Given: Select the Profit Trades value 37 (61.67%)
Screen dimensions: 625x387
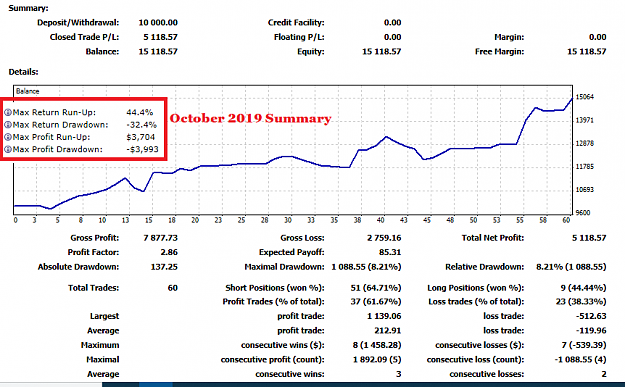Looking at the screenshot, I should [x=376, y=302].
